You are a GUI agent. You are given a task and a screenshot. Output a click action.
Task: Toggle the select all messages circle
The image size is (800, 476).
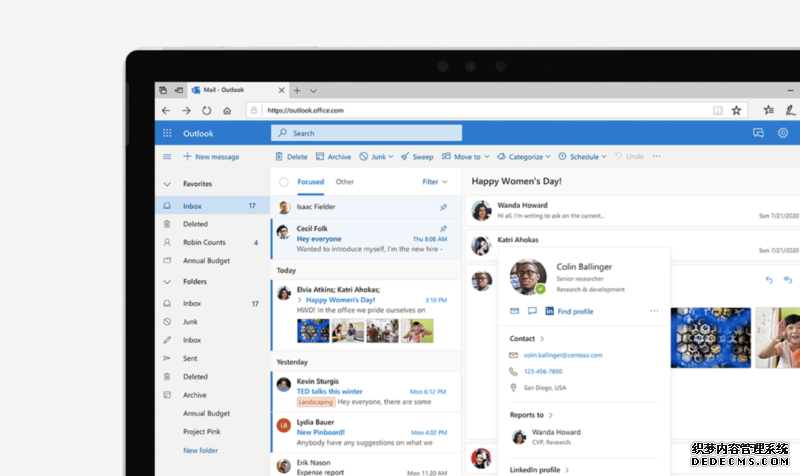284,182
